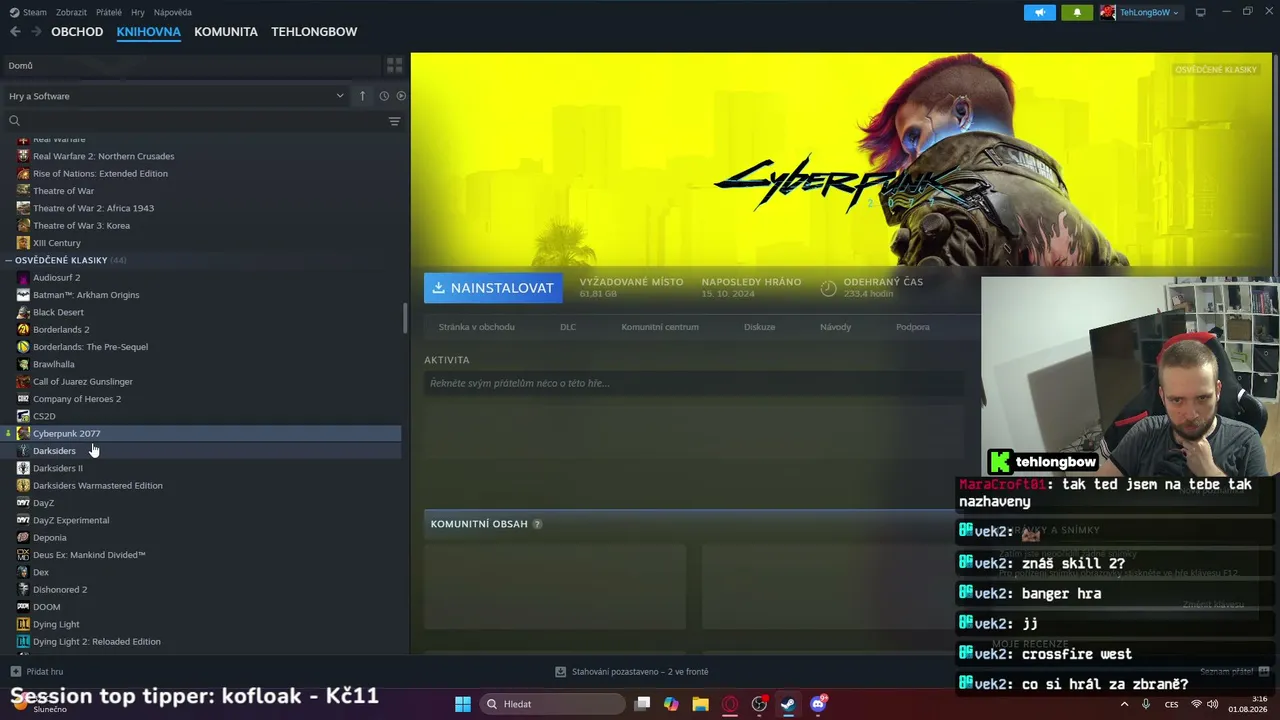Viewport: 1280px width, 720px height.
Task: Sort library by recent activity clock icon
Action: point(384,96)
